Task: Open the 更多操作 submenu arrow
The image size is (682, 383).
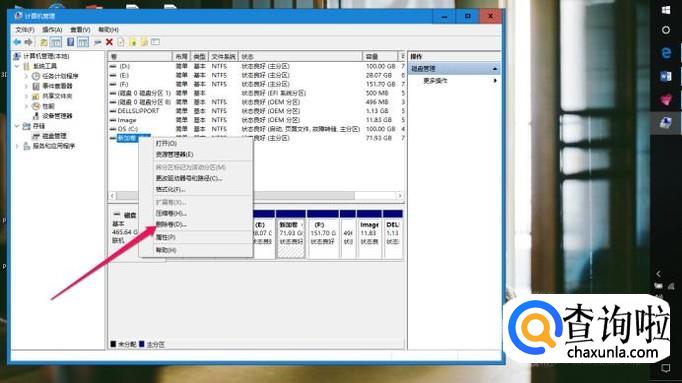Action: coord(495,81)
